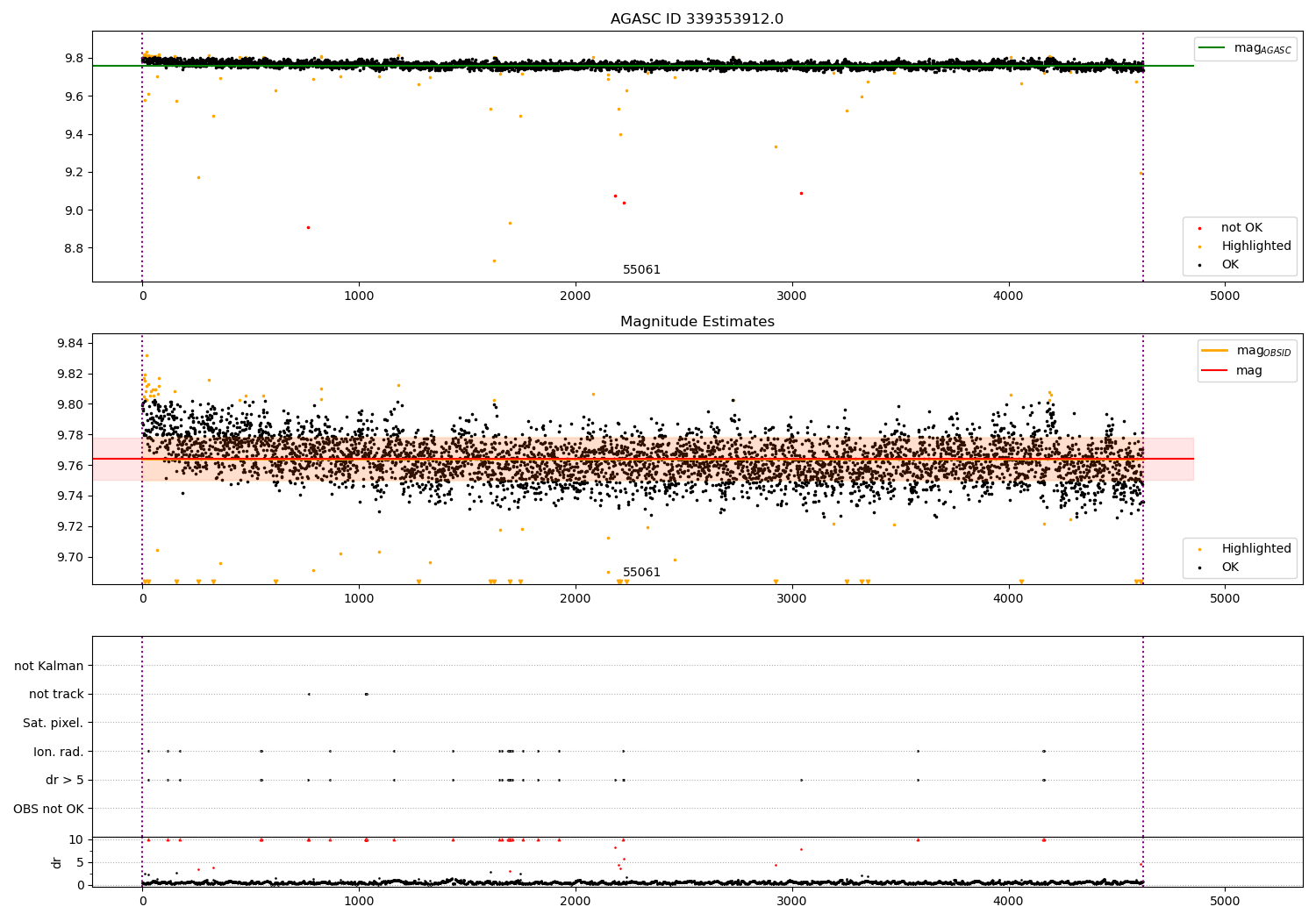The image size is (1316, 921).
Task: Click the 'not track' row label
Action: click(x=56, y=694)
